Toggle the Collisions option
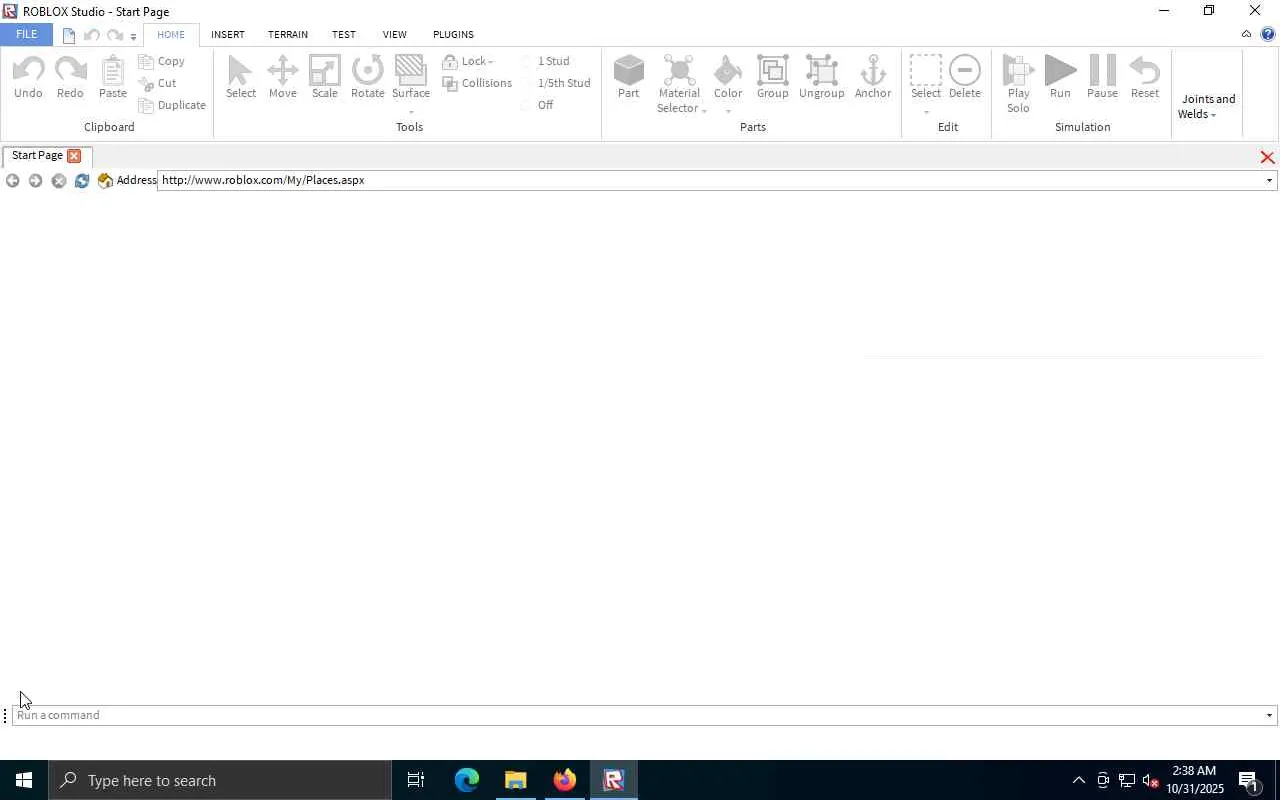1280x800 pixels. tap(478, 83)
